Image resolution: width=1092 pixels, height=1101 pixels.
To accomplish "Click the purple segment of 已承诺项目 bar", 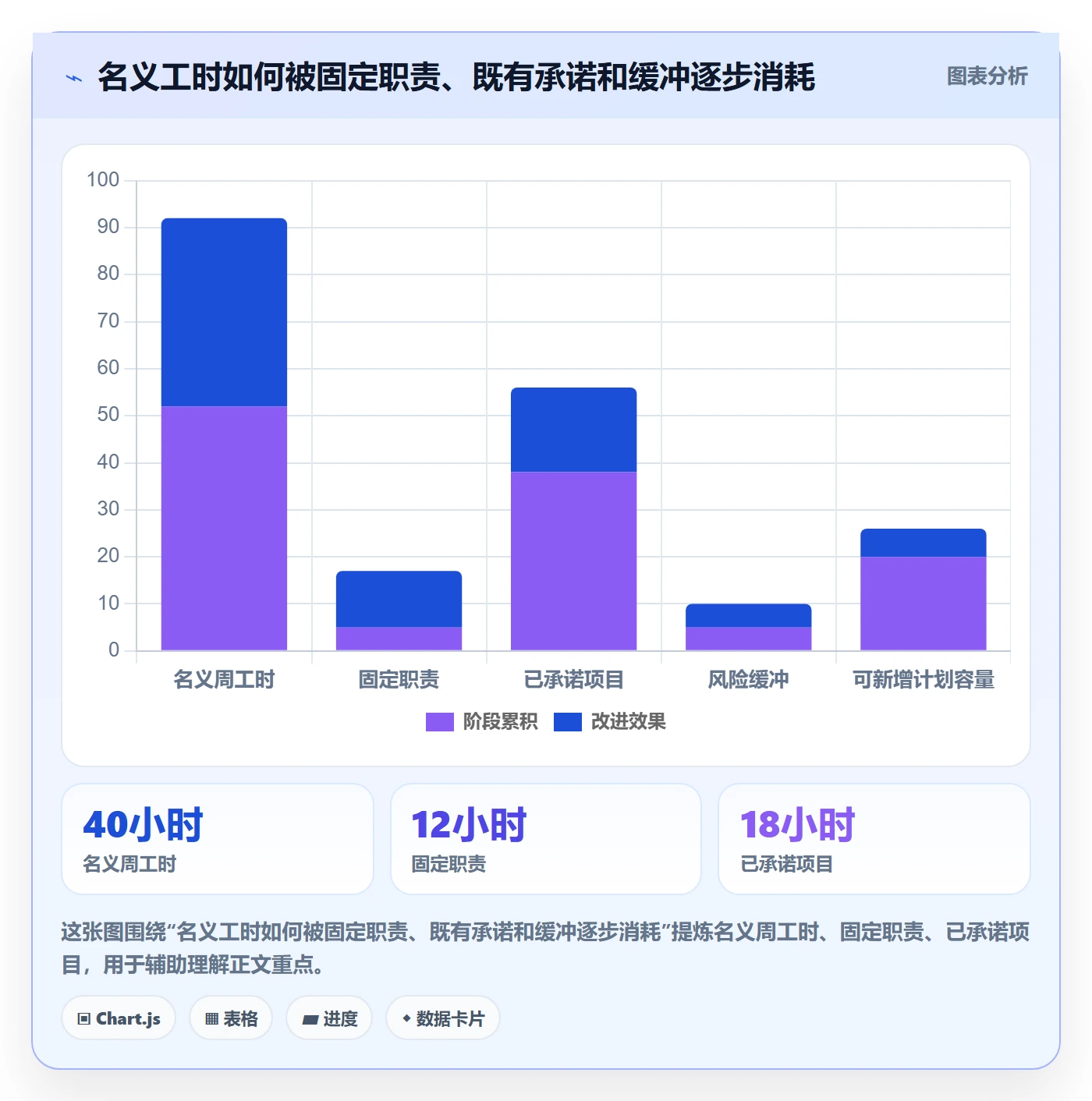I will (573, 561).
